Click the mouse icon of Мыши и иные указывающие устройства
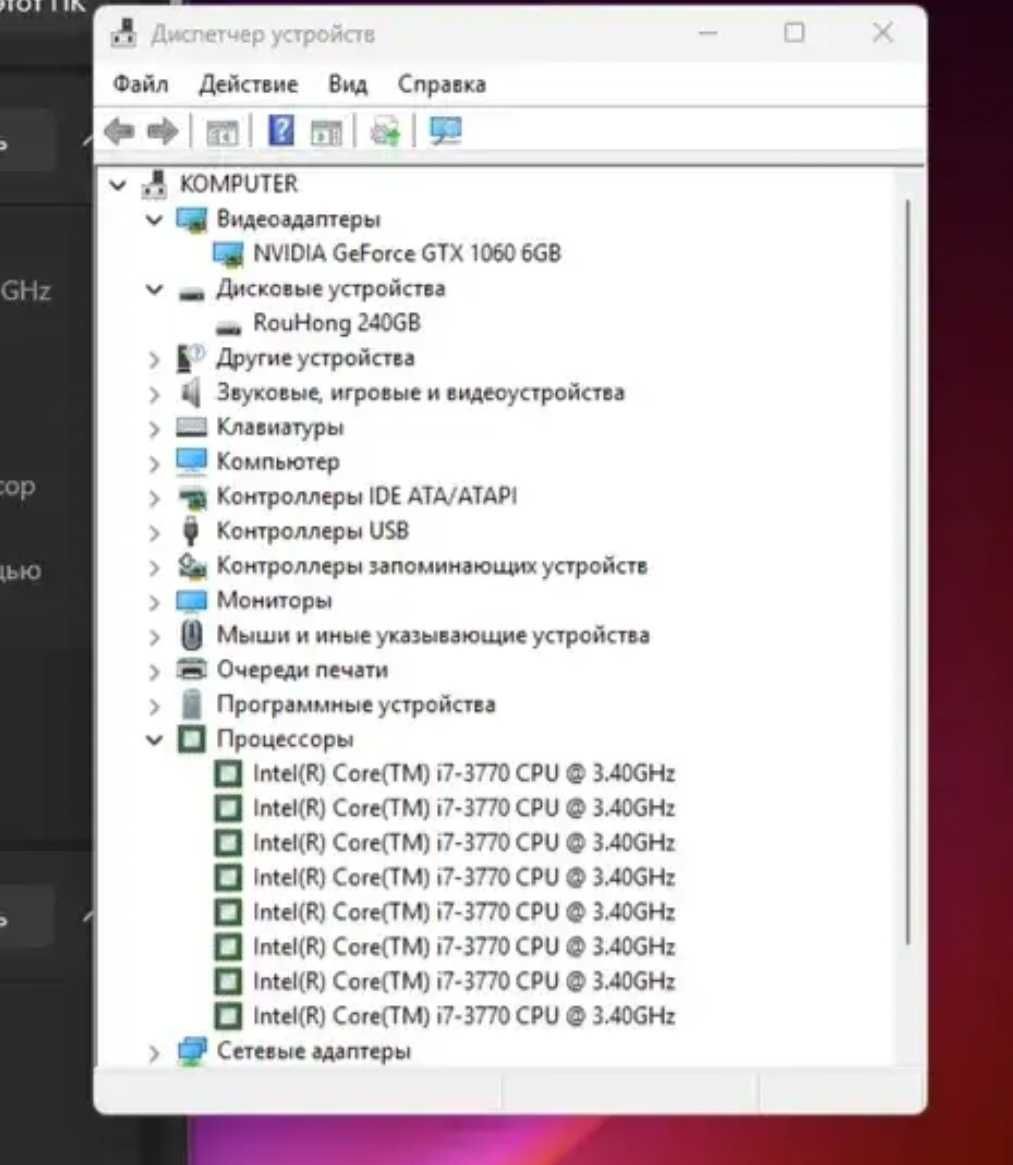Viewport: 1013px width, 1165px height. click(x=192, y=635)
